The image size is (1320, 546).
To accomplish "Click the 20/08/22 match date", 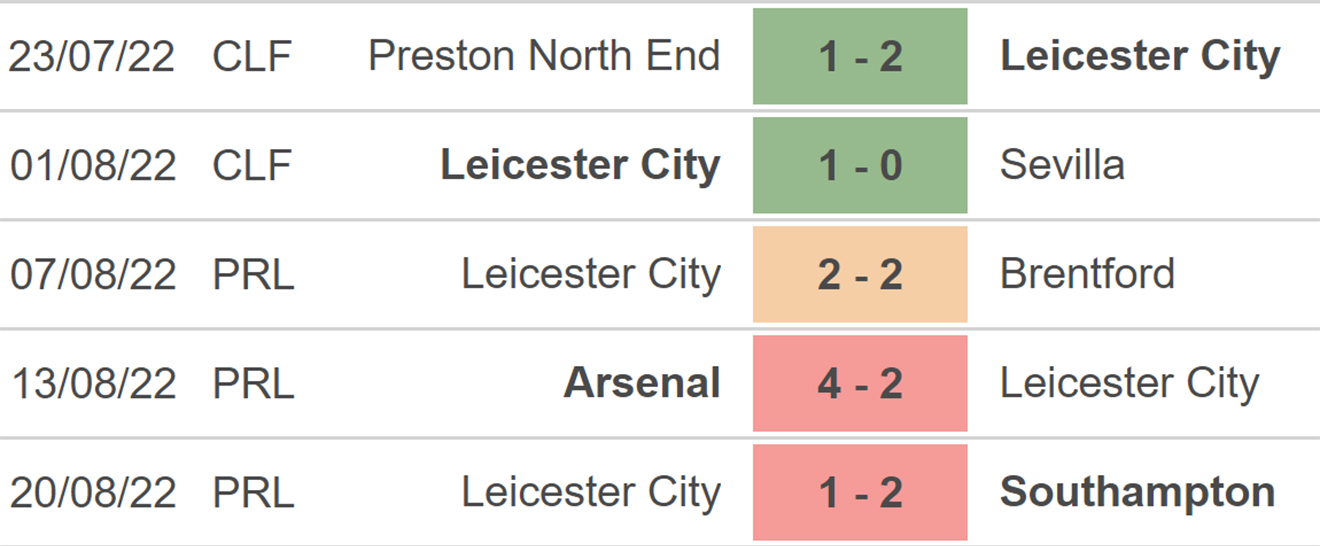I will coord(92,492).
